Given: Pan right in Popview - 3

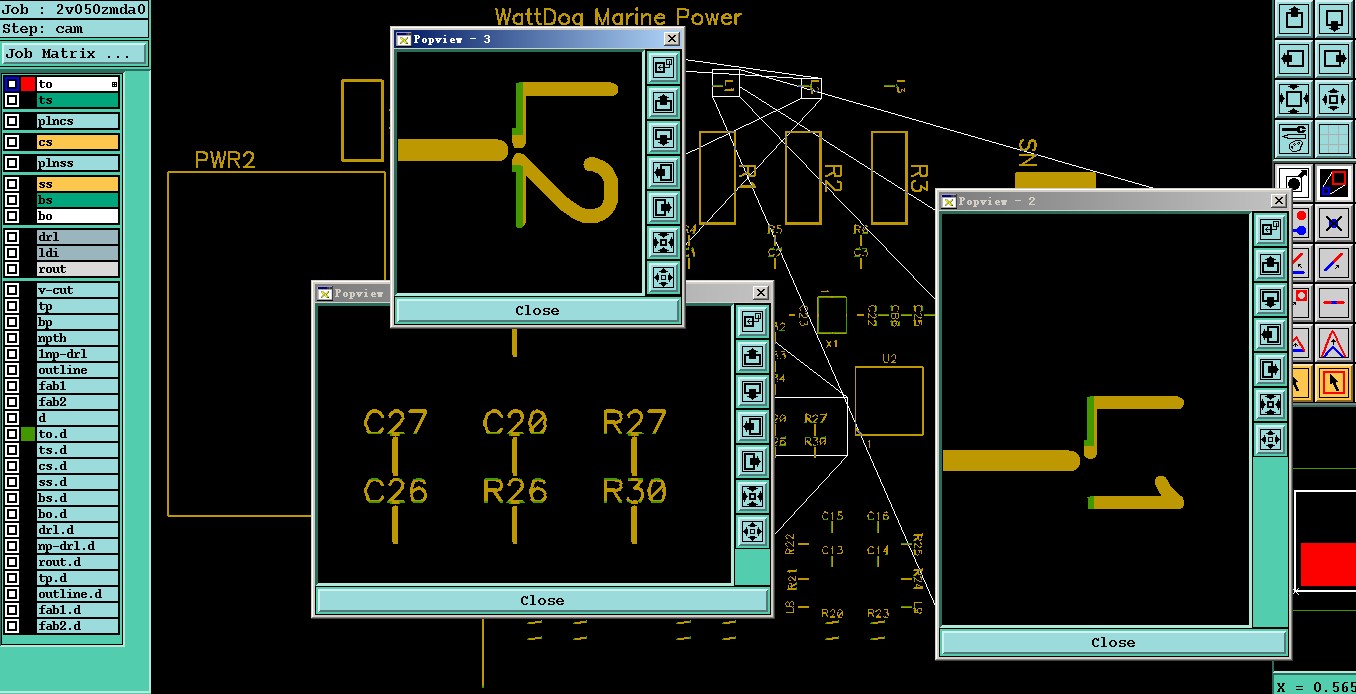Looking at the screenshot, I should click(x=663, y=207).
